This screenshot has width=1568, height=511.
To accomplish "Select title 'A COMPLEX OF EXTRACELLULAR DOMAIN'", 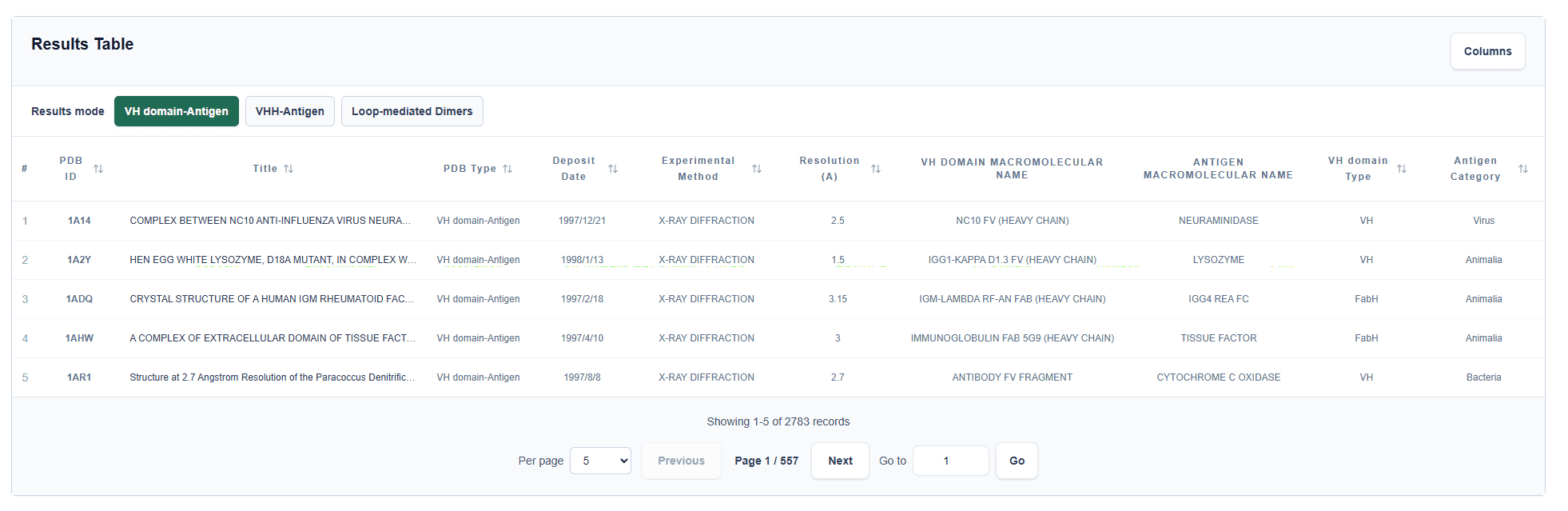I will pyautogui.click(x=273, y=338).
